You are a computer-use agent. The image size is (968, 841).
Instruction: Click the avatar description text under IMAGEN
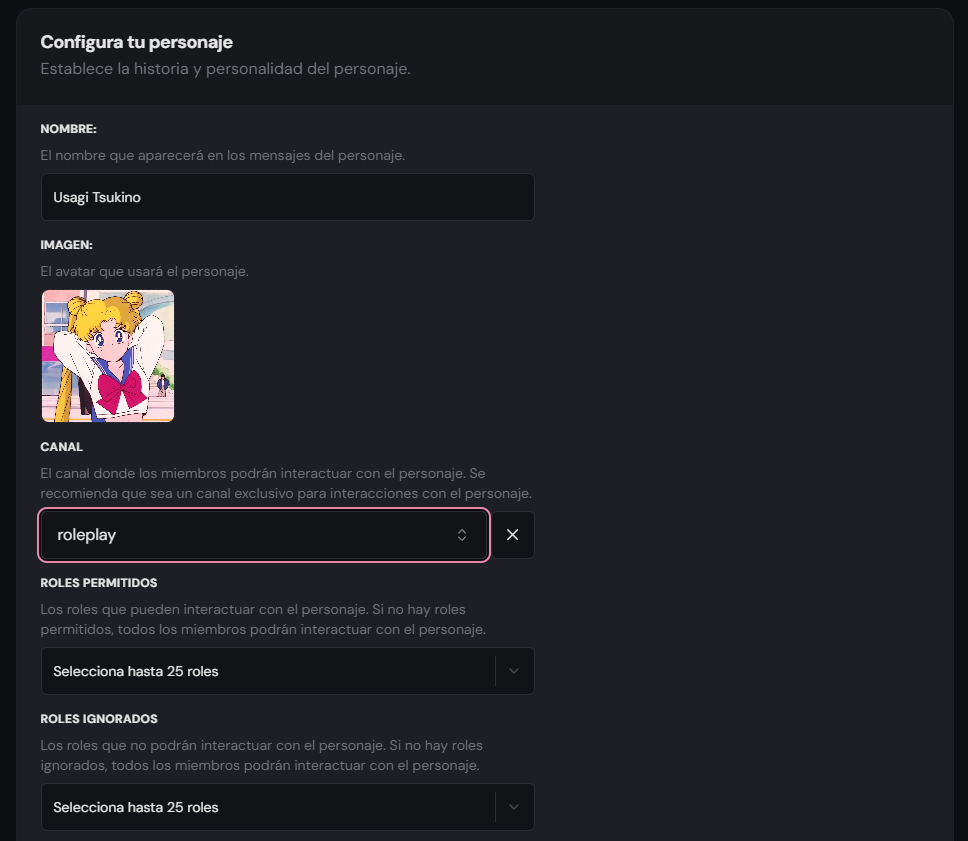[x=144, y=272]
